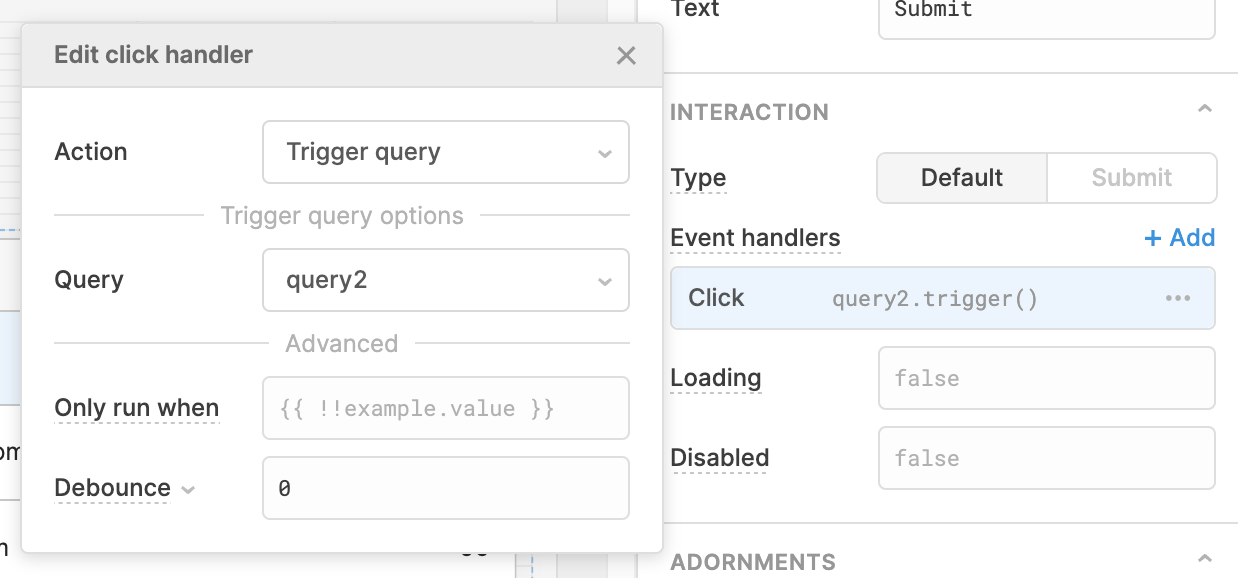Click the Only run when label

point(136,408)
